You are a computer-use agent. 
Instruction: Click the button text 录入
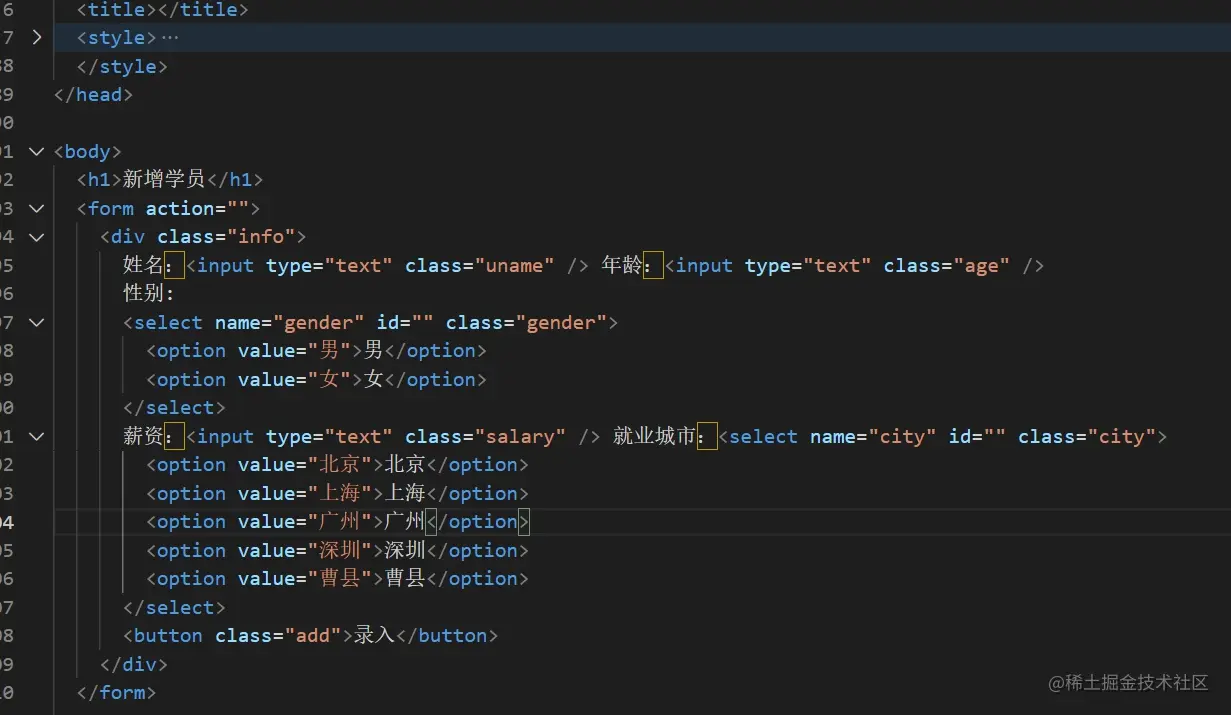tap(375, 636)
